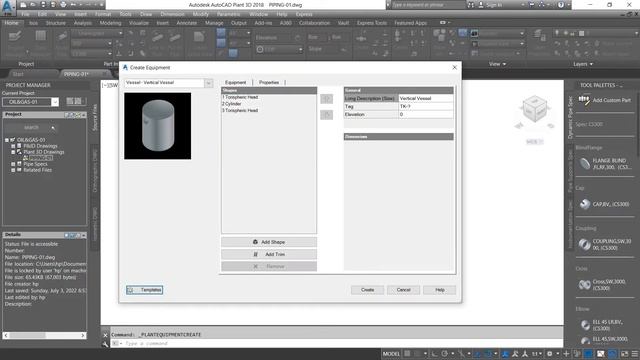Open the Source Files side tab
The image size is (640, 360).
tap(95, 118)
